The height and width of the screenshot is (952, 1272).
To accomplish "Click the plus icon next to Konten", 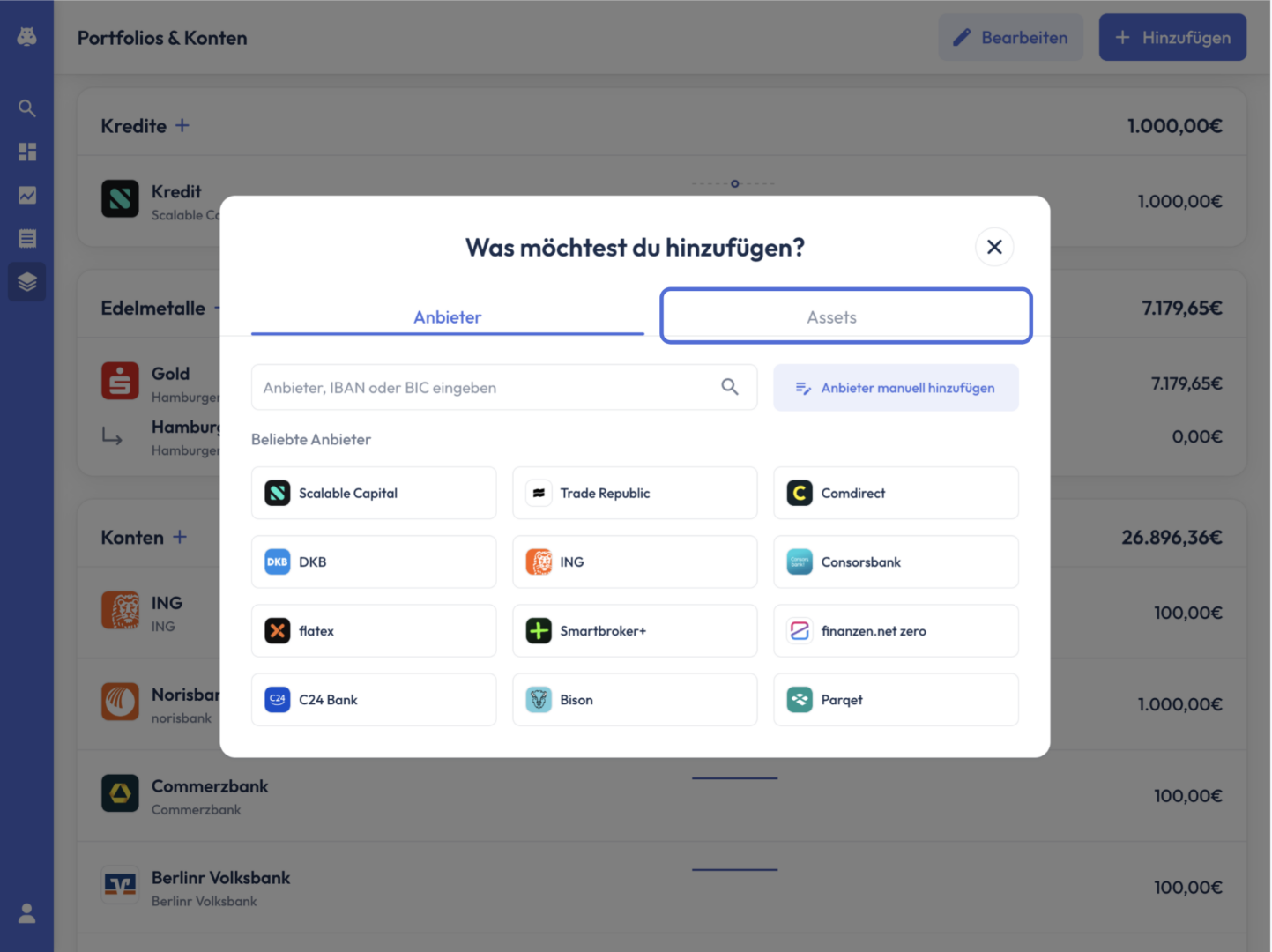I will pos(180,537).
